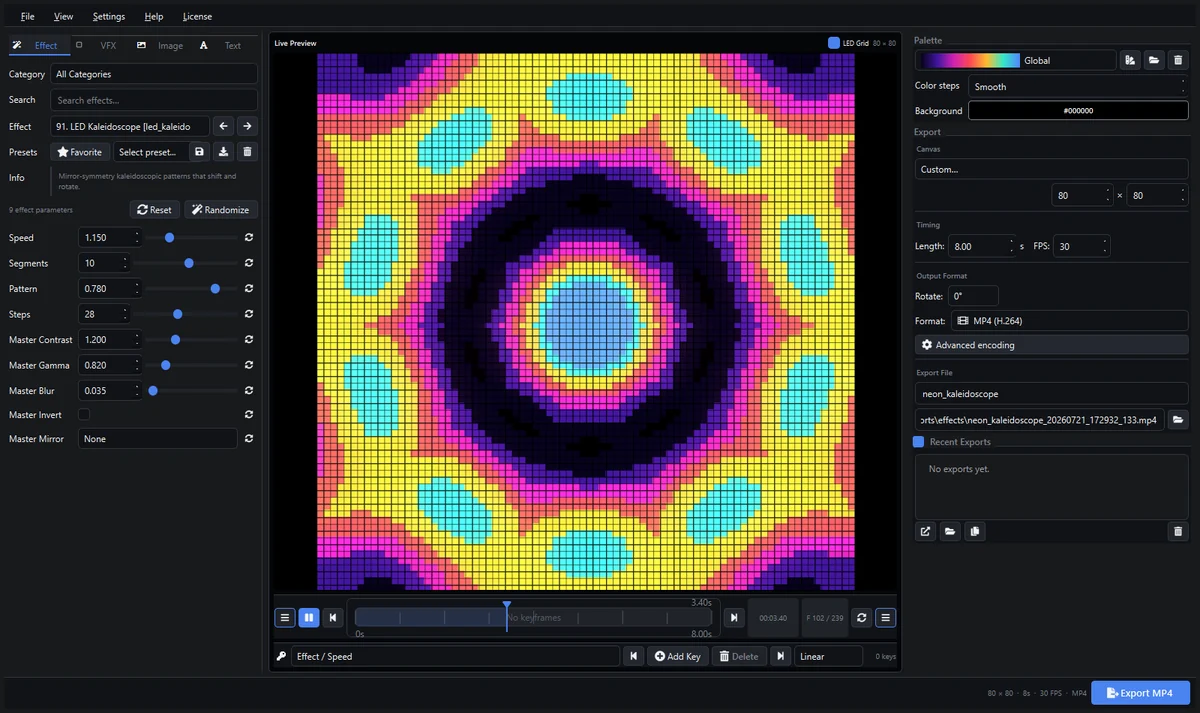Image resolution: width=1200 pixels, height=713 pixels.
Task: Reset Master Gamma with its refresh icon
Action: pos(248,365)
